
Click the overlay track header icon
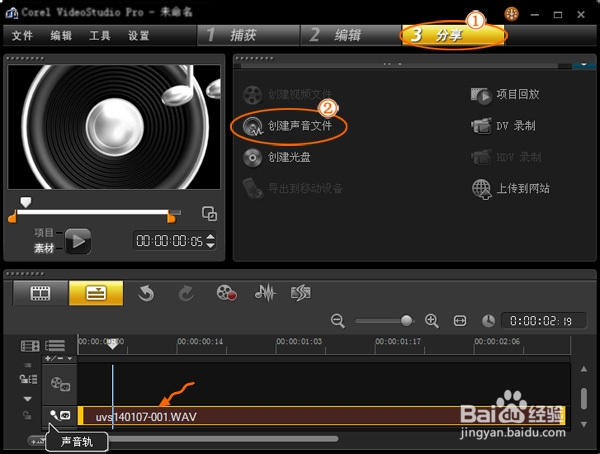(x=60, y=384)
